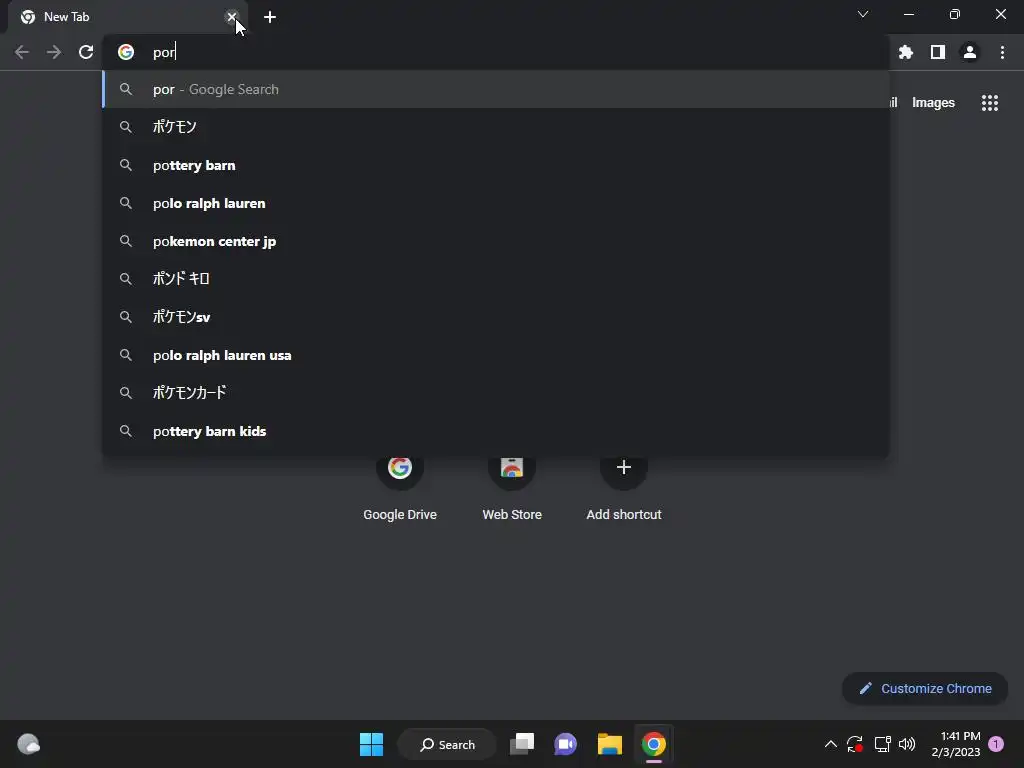The image size is (1024, 768).
Task: Select the New Tab tab
Action: click(124, 18)
